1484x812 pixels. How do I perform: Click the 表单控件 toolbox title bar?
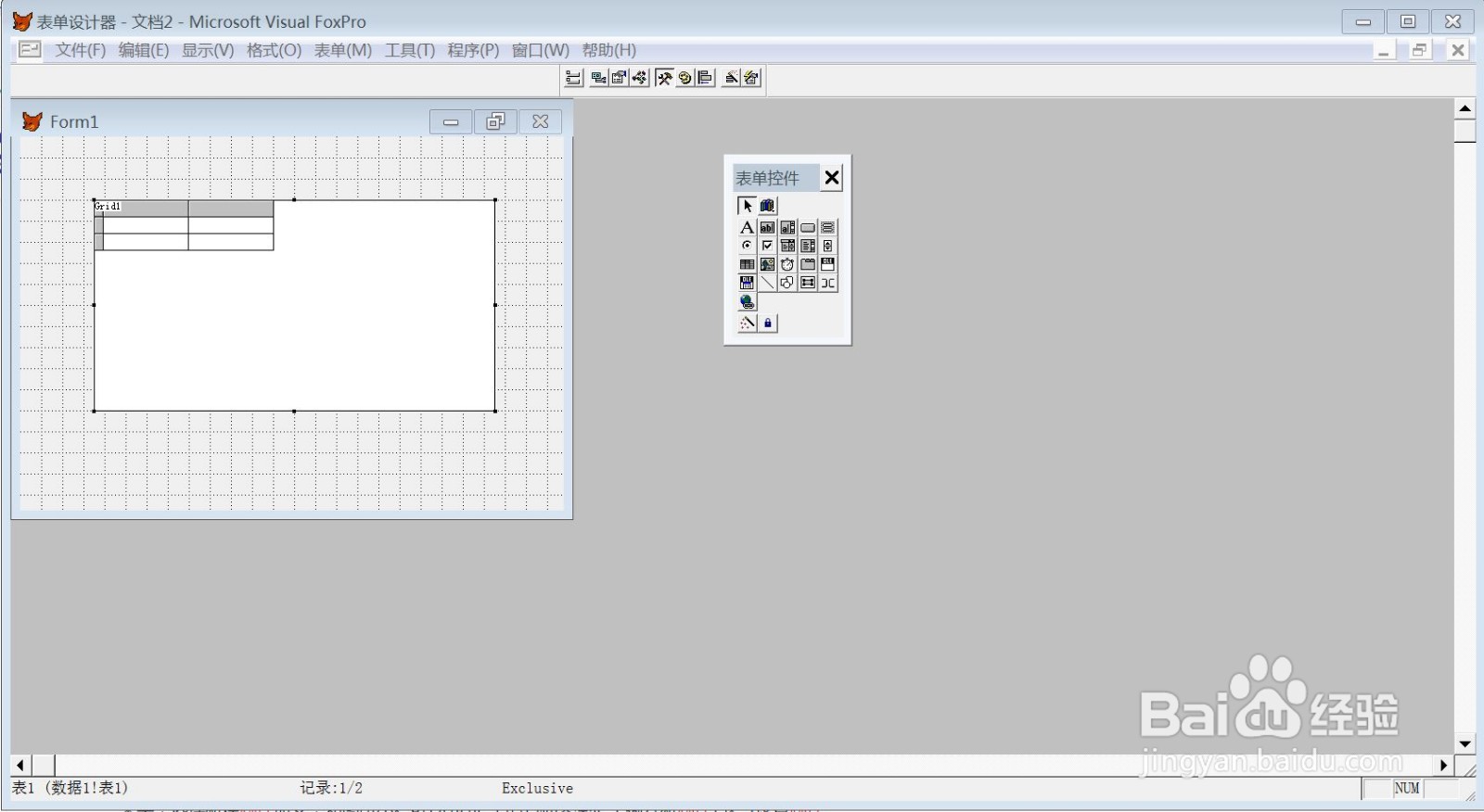[775, 178]
